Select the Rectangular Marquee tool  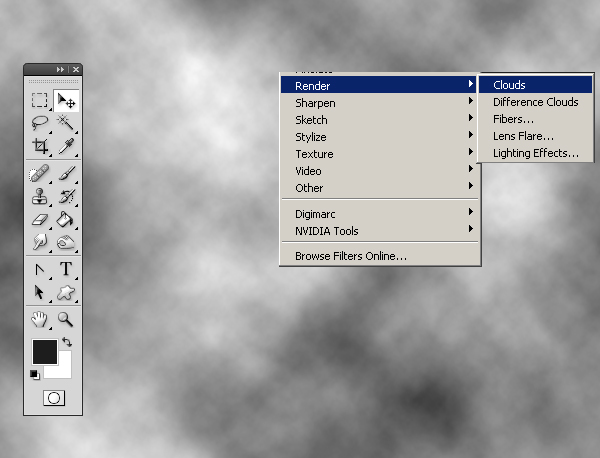coord(39,100)
